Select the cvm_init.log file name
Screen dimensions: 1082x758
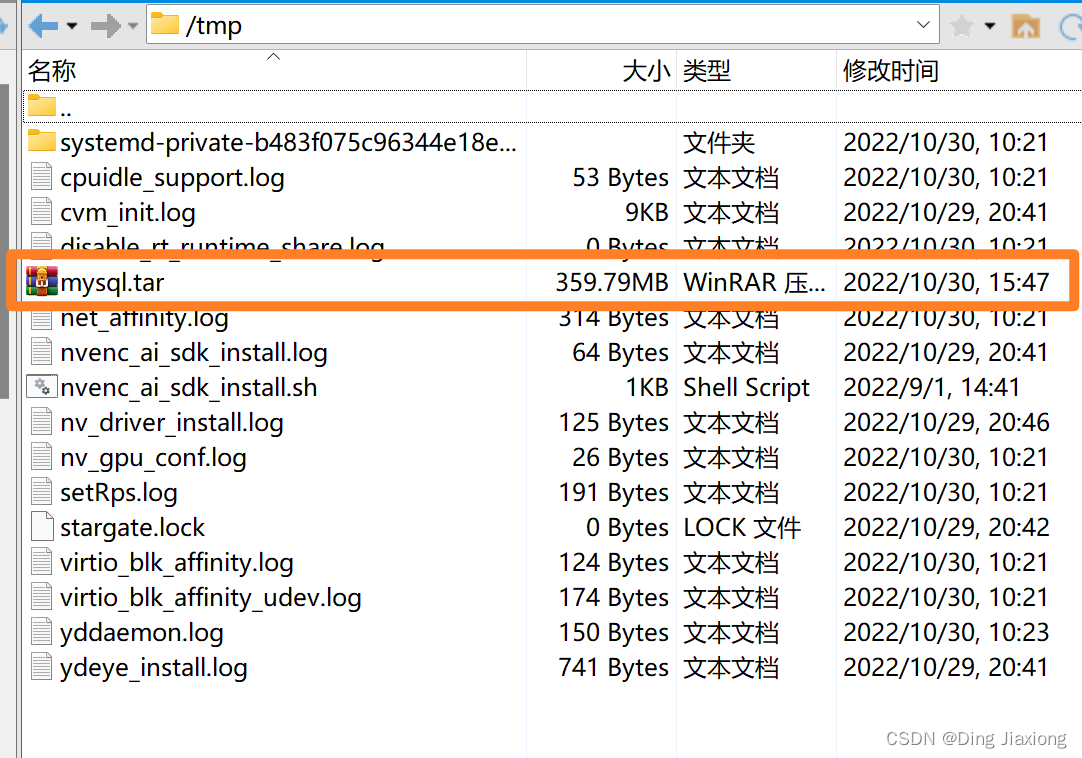point(128,213)
